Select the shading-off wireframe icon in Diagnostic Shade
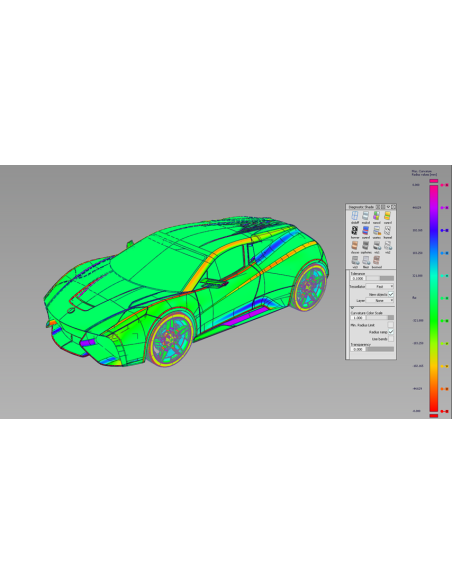Image resolution: width=452 pixels, height=584 pixels. coord(355,215)
